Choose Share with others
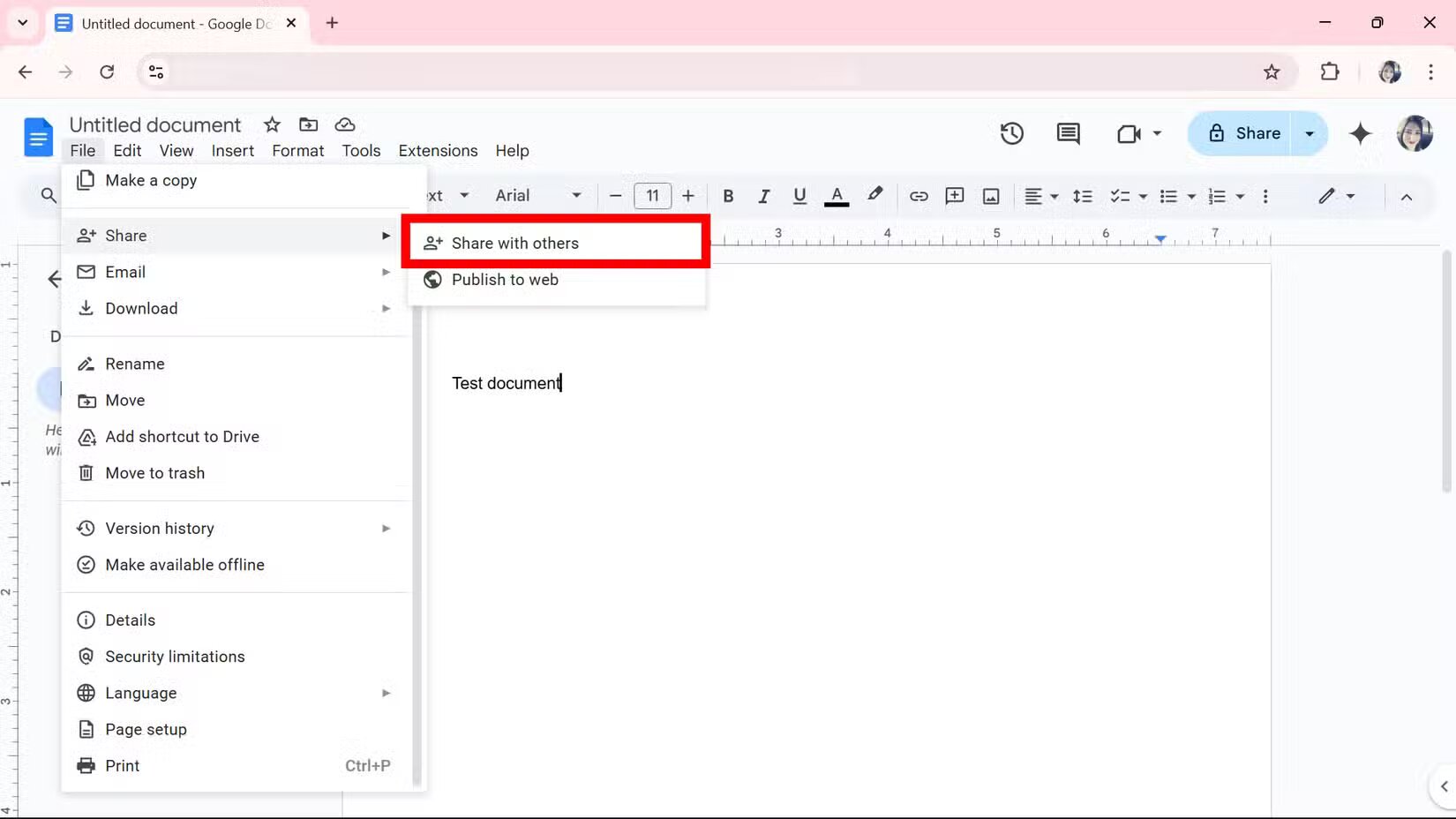Viewport: 1456px width, 819px height. (x=515, y=242)
